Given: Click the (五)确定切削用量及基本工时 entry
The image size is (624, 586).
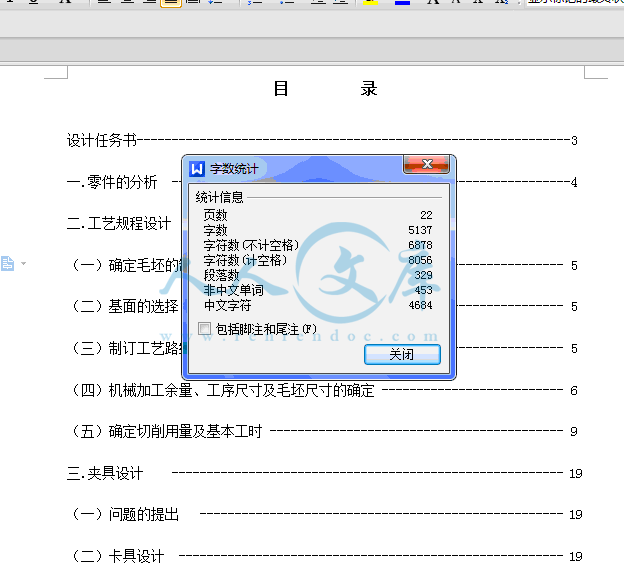Looking at the screenshot, I should coord(167,432).
